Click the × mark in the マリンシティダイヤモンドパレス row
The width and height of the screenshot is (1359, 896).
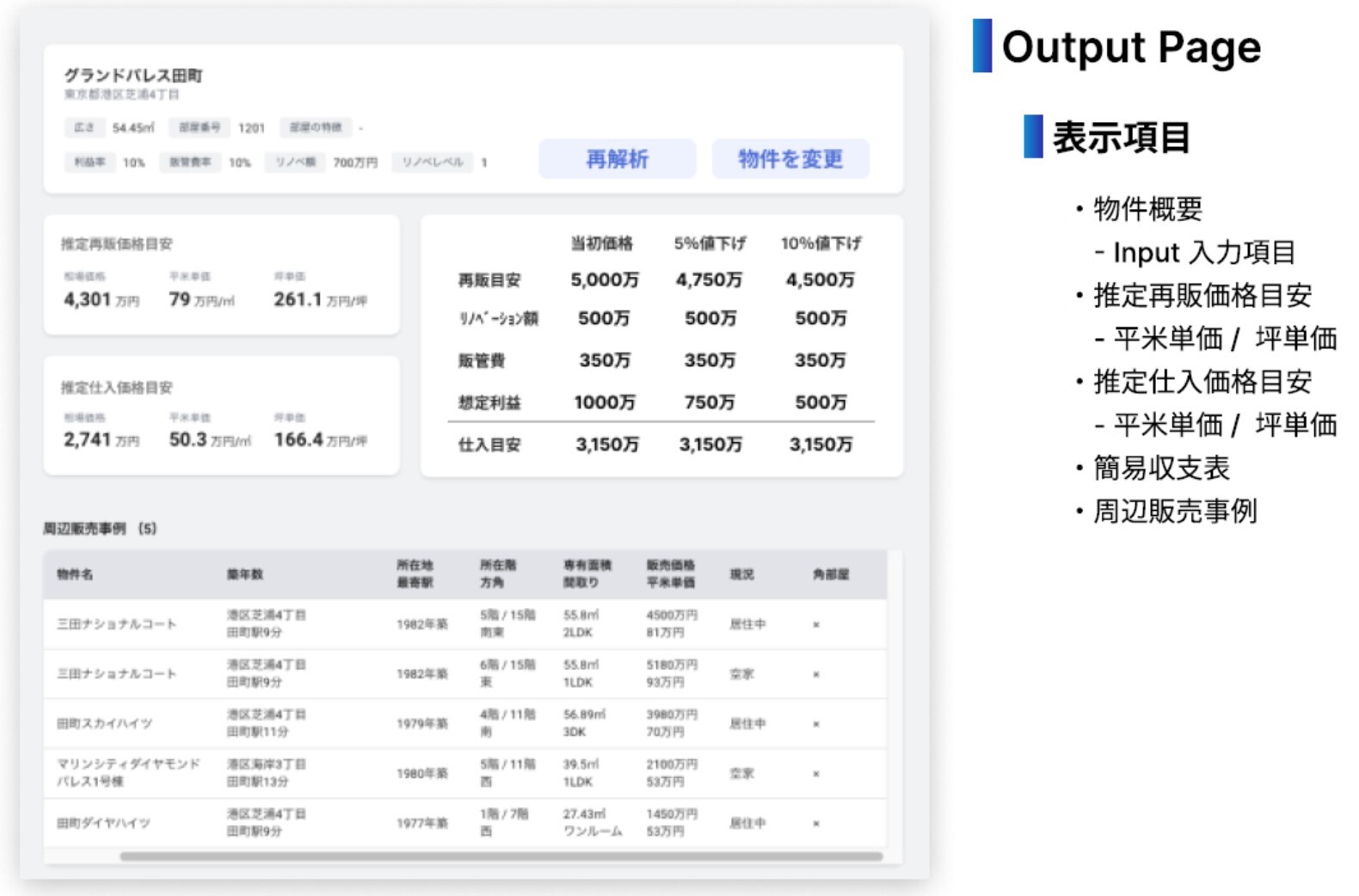815,774
